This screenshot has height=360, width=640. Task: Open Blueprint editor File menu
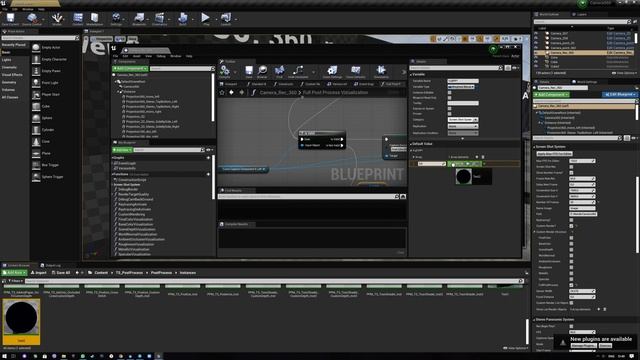tap(116, 56)
